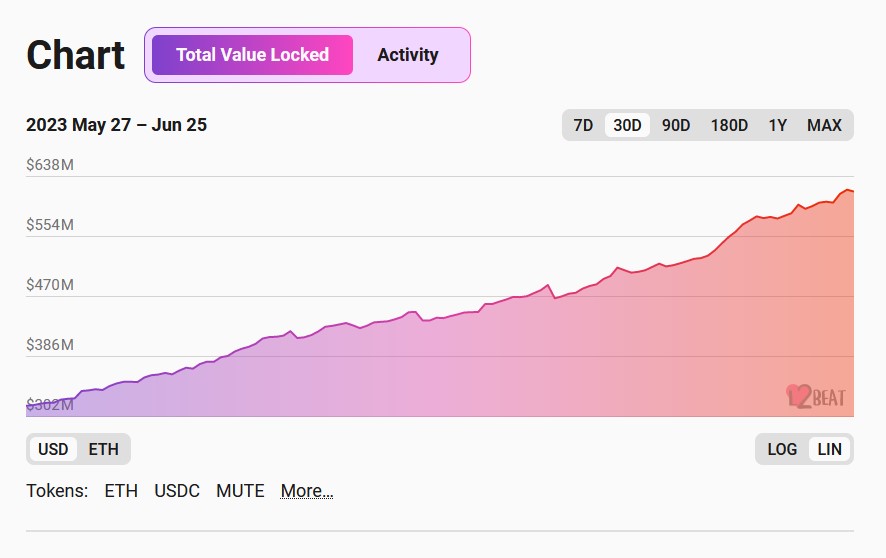Click the chart peak near the right edge
886x558 pixels.
coord(847,190)
